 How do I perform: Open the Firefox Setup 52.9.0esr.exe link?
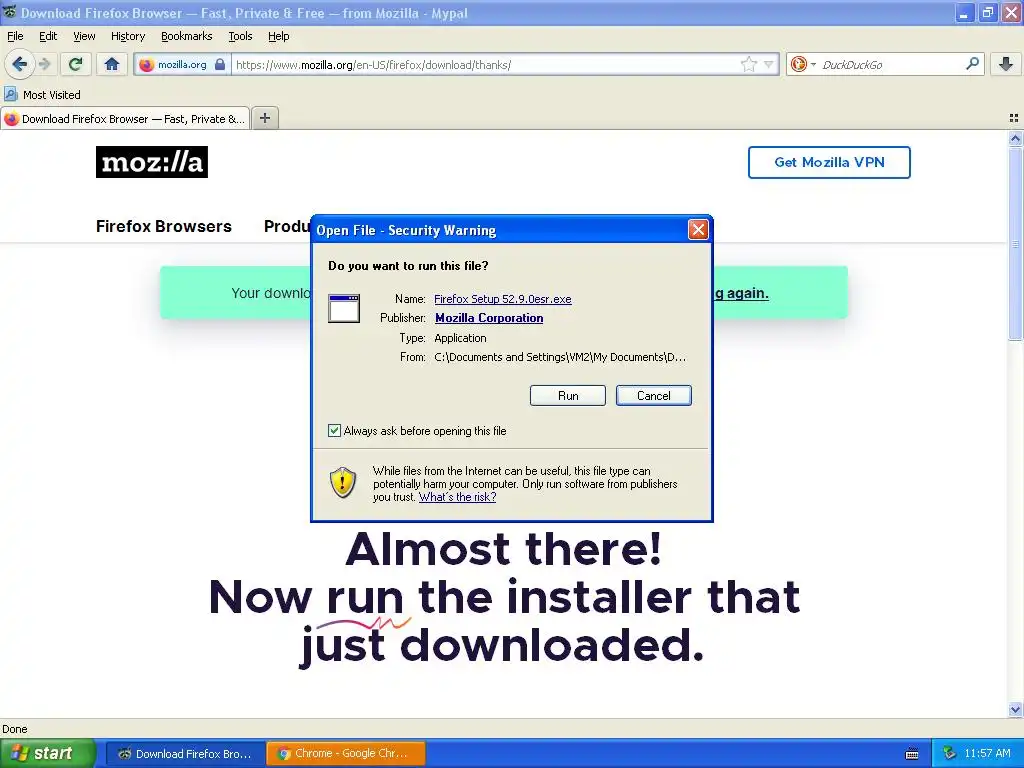503,299
